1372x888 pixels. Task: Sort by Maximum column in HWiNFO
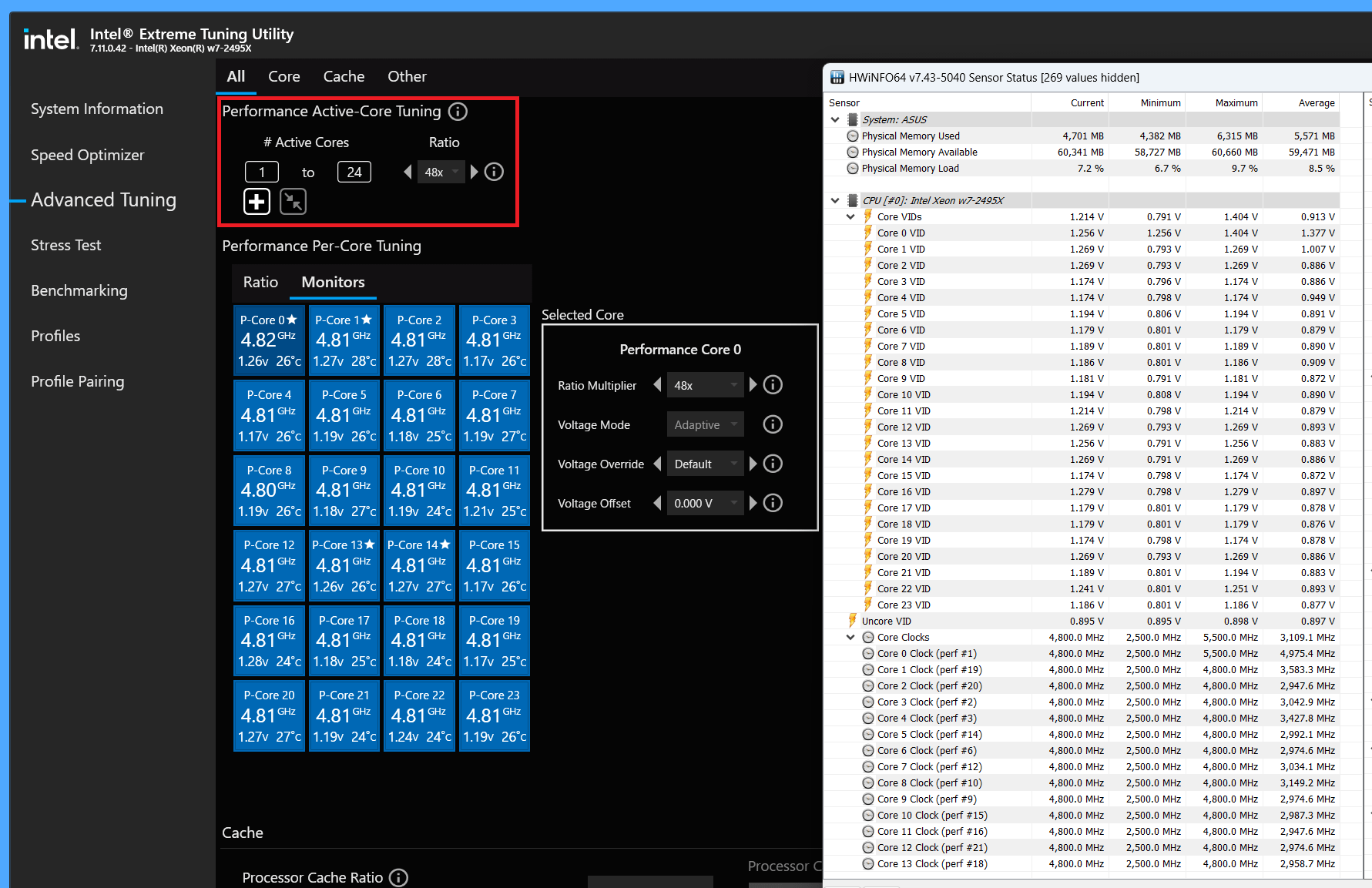pos(1224,102)
